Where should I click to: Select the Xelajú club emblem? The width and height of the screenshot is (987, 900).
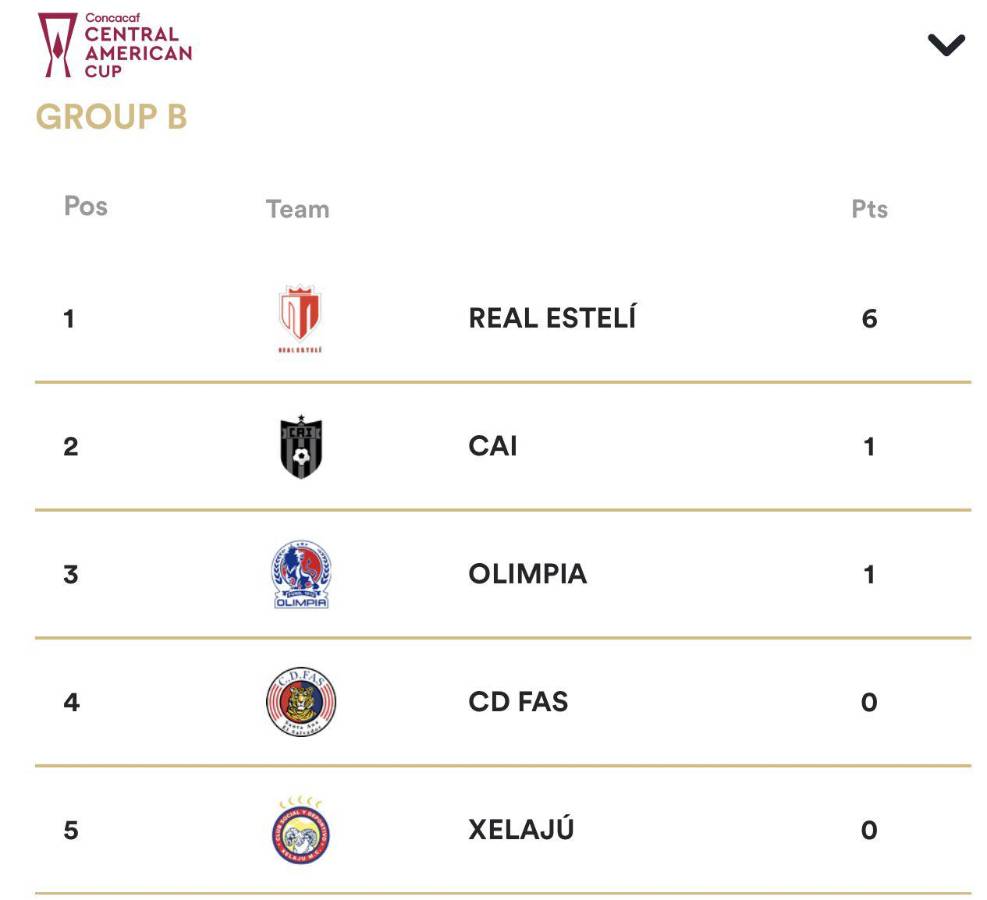[298, 829]
